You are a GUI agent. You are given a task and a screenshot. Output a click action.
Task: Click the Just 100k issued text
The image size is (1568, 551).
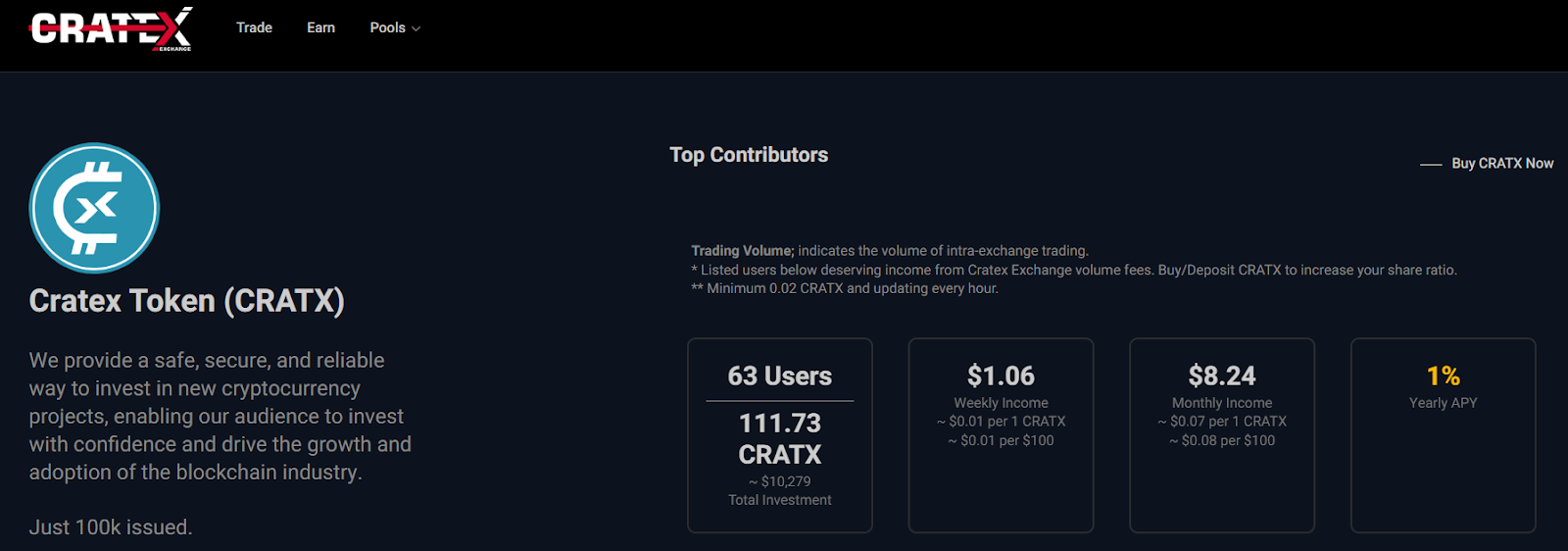tap(111, 527)
